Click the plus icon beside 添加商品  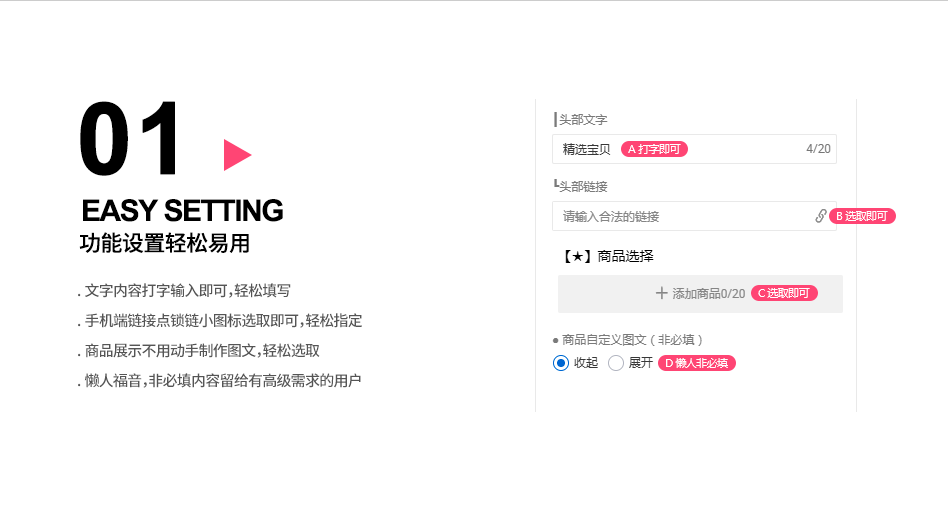pyautogui.click(x=661, y=293)
